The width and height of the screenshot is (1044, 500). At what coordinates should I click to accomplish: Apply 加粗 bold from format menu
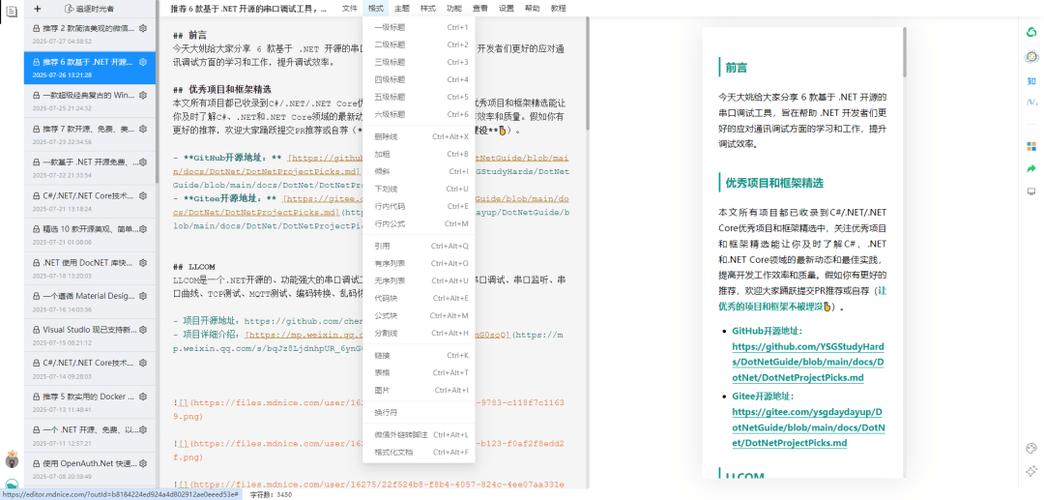419,154
